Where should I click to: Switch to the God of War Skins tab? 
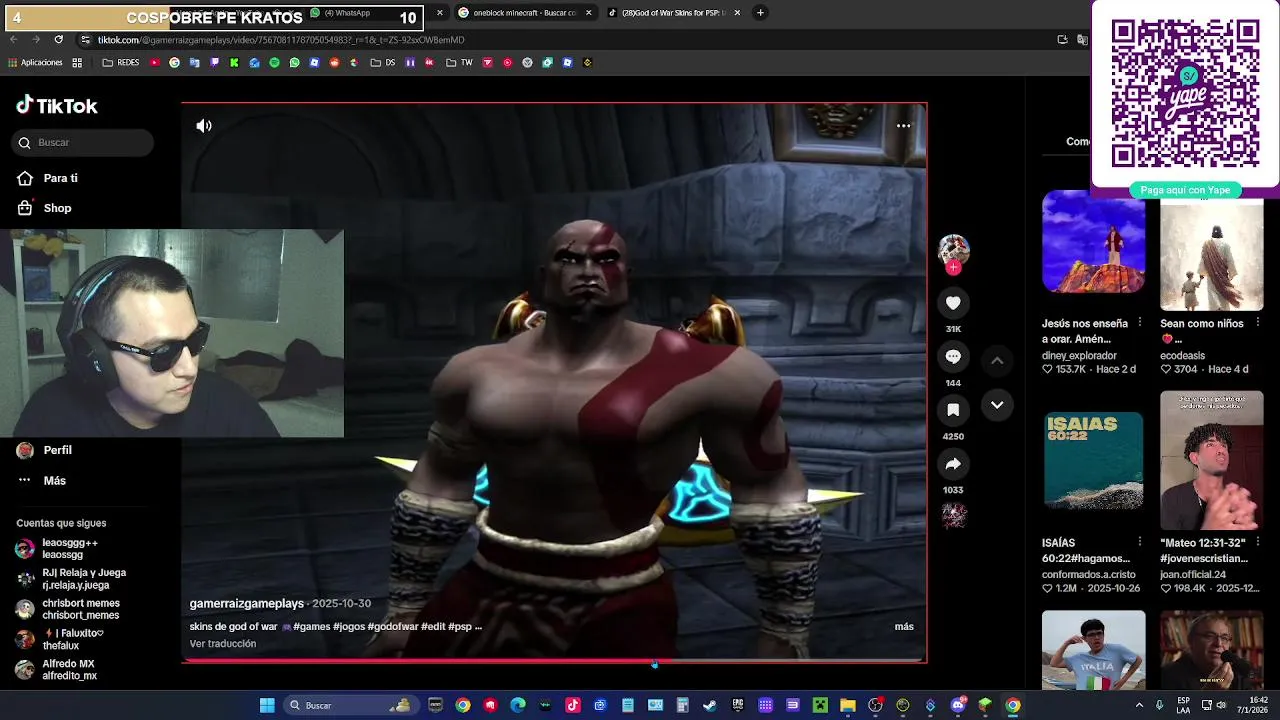point(672,13)
